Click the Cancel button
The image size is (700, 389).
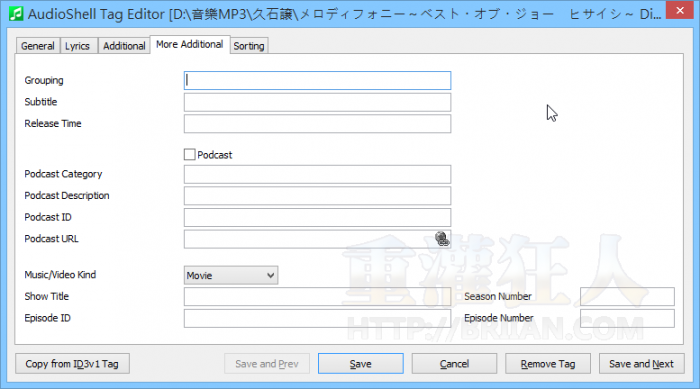click(x=454, y=364)
